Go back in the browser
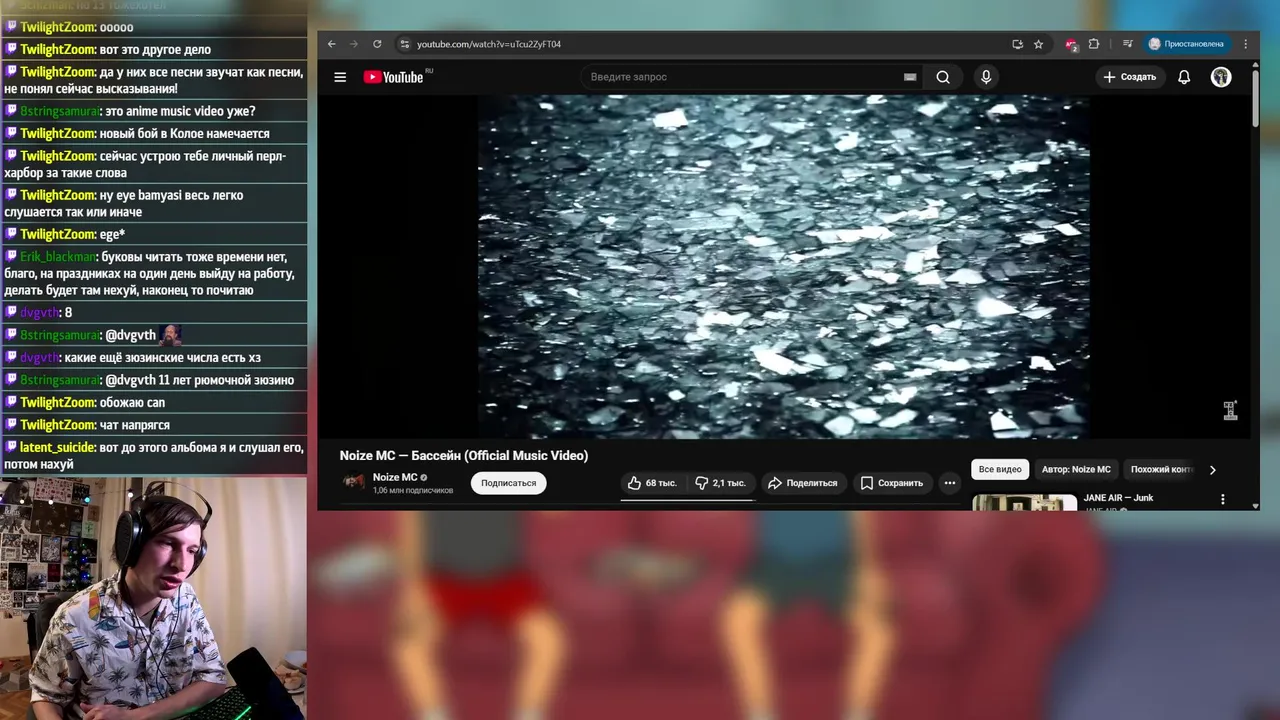 [332, 44]
